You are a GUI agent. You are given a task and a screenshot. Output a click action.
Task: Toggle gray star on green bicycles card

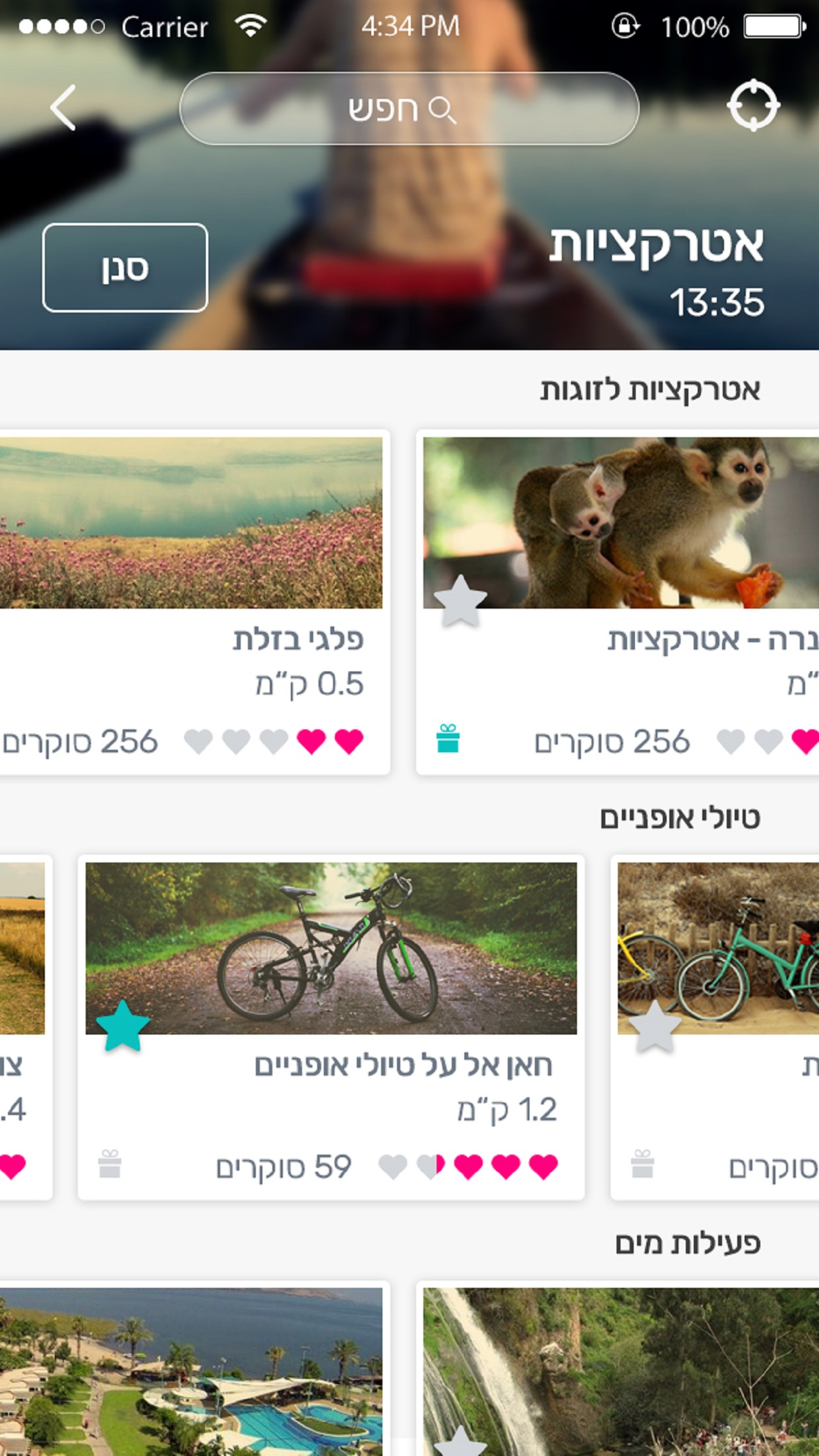pos(655,1026)
